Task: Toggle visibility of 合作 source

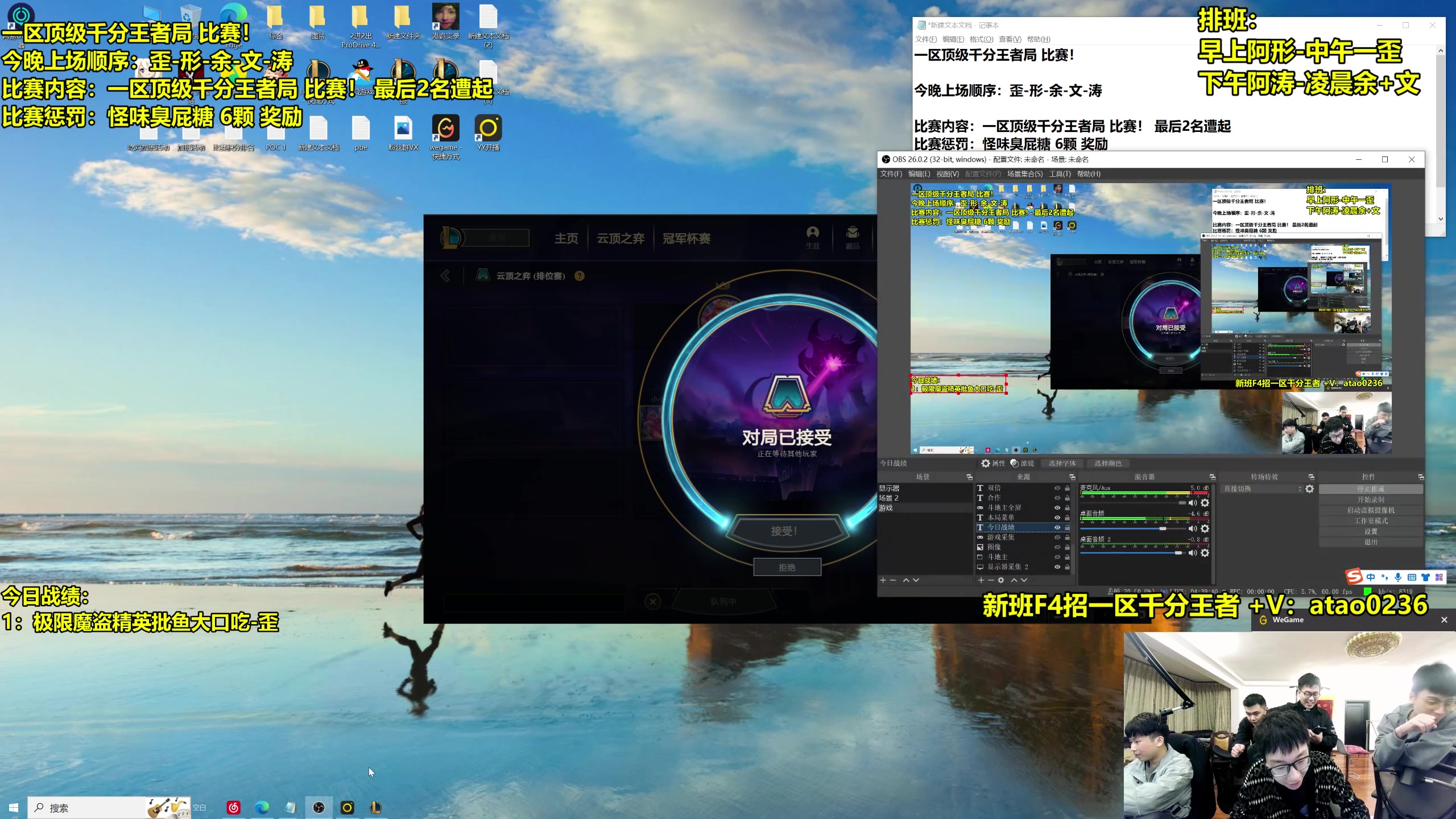Action: [1057, 498]
